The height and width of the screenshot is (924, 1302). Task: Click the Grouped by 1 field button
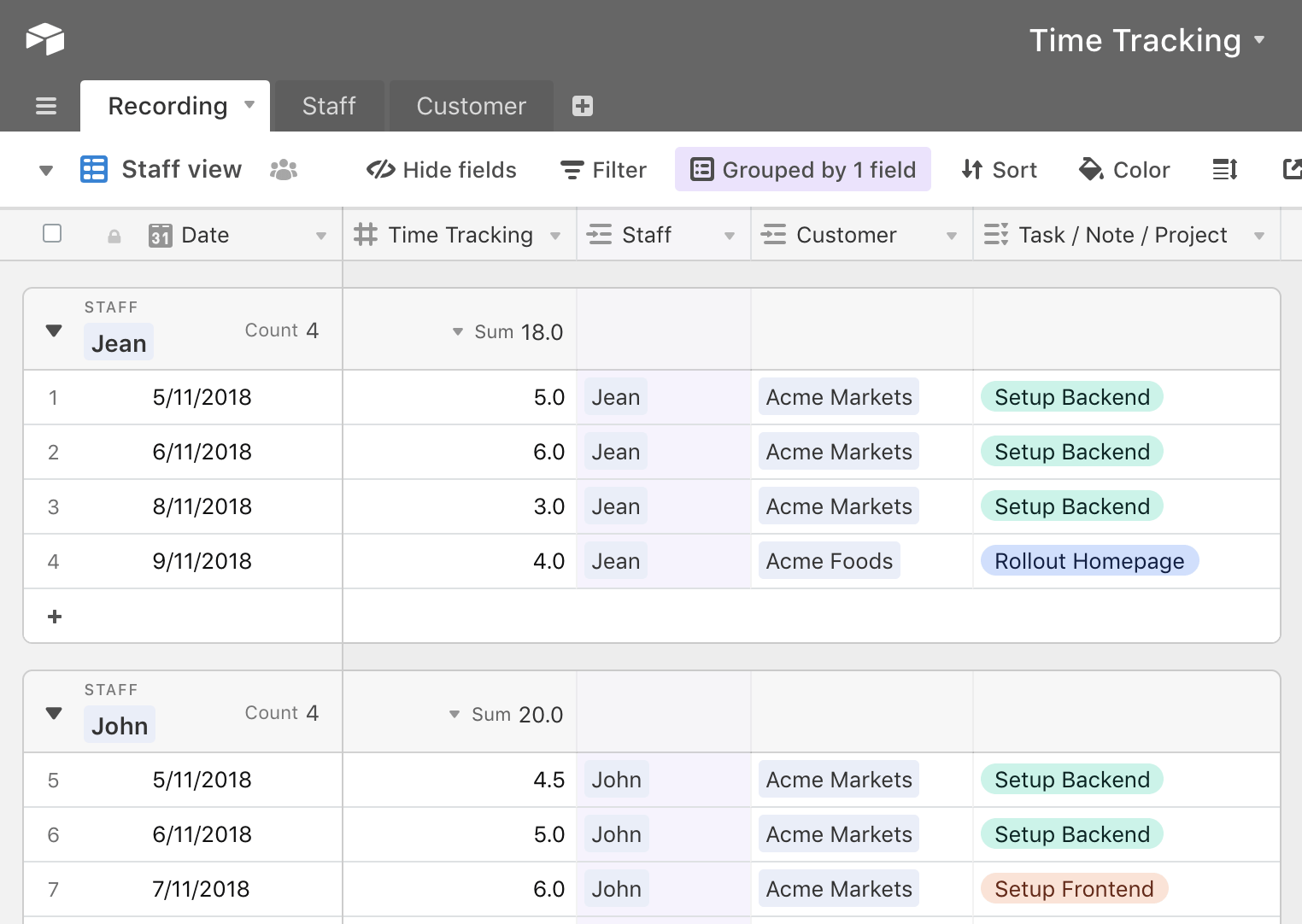(802, 169)
